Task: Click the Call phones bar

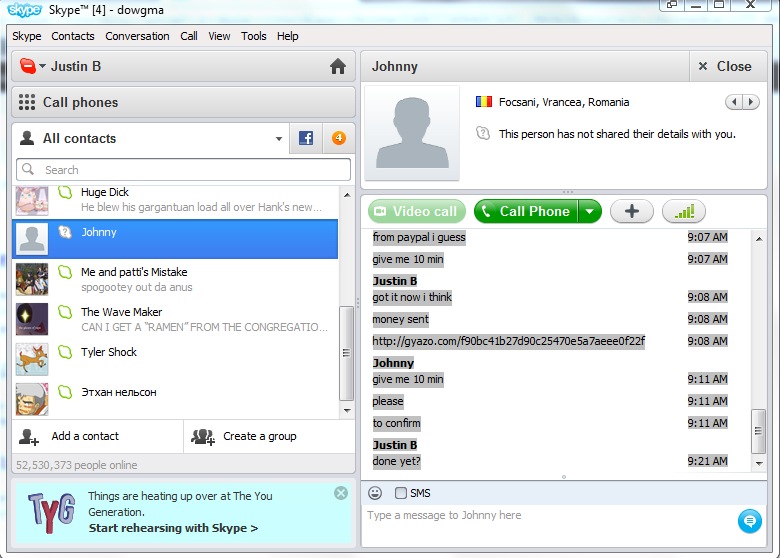Action: 184,102
